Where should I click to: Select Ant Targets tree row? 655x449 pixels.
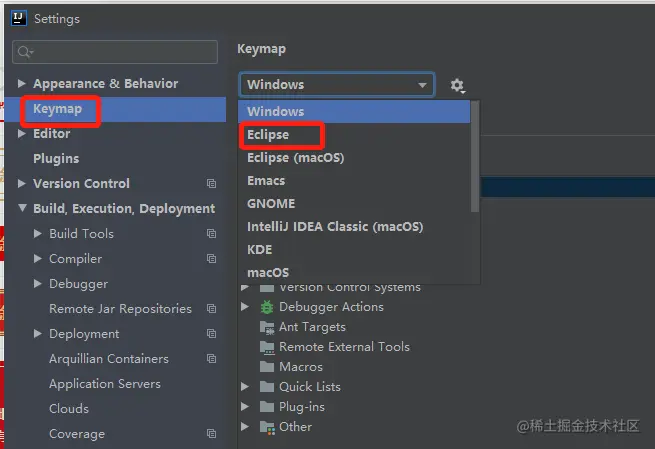click(x=312, y=327)
